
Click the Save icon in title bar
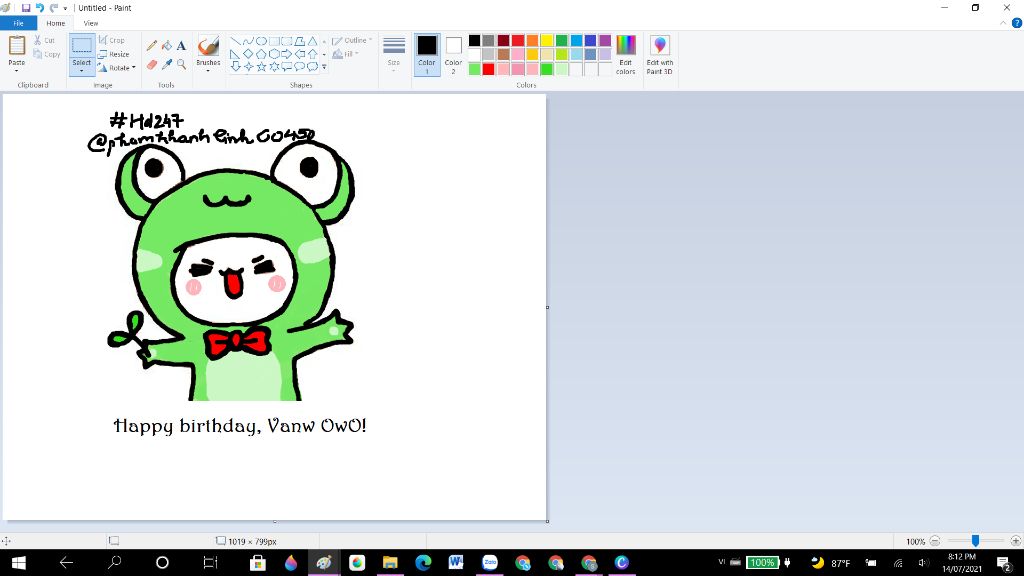(26, 8)
